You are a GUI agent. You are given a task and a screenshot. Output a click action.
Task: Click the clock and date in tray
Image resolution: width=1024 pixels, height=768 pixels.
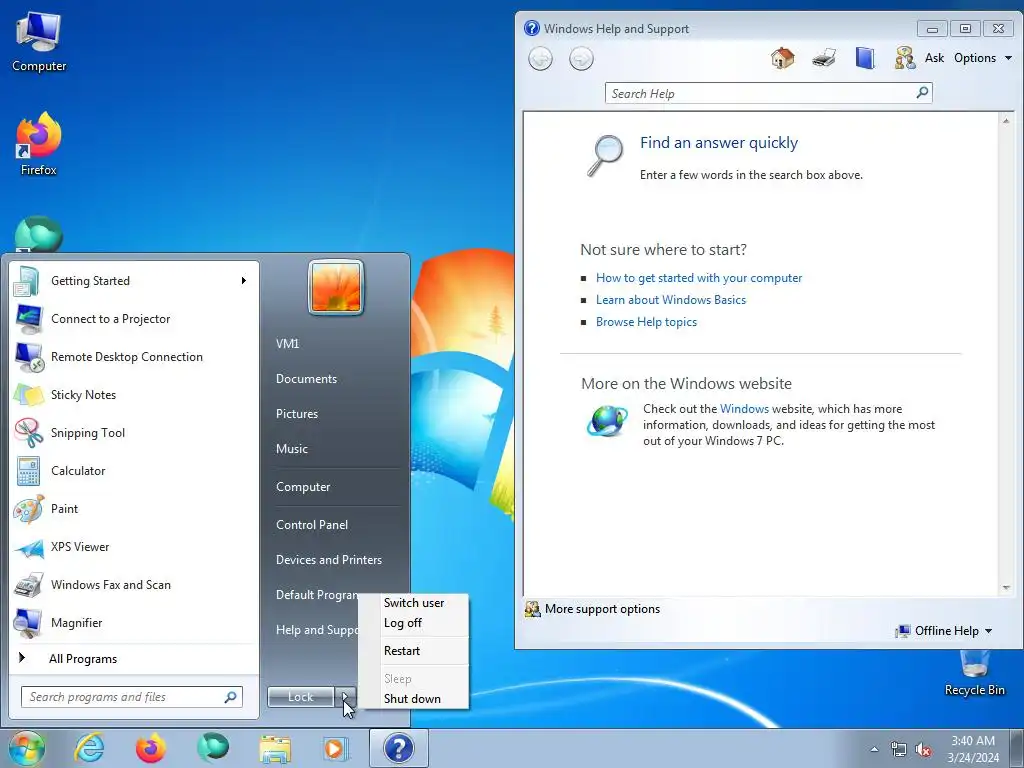tap(973, 749)
